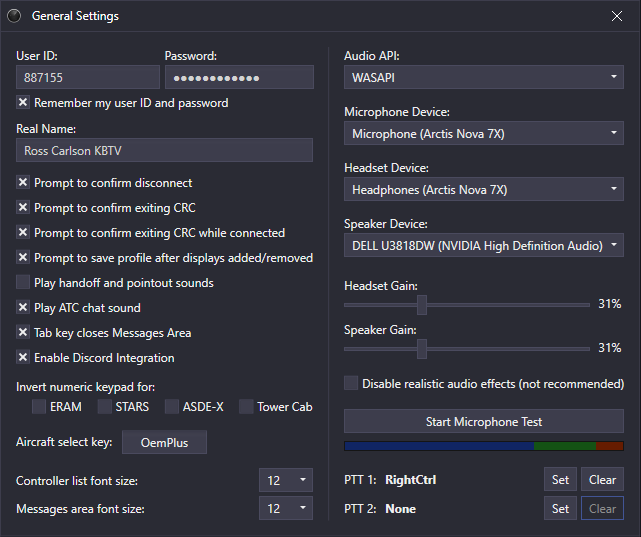Screen dimensions: 641x537
Task: Check STARS invert numeric keypad box
Action: click(105, 407)
